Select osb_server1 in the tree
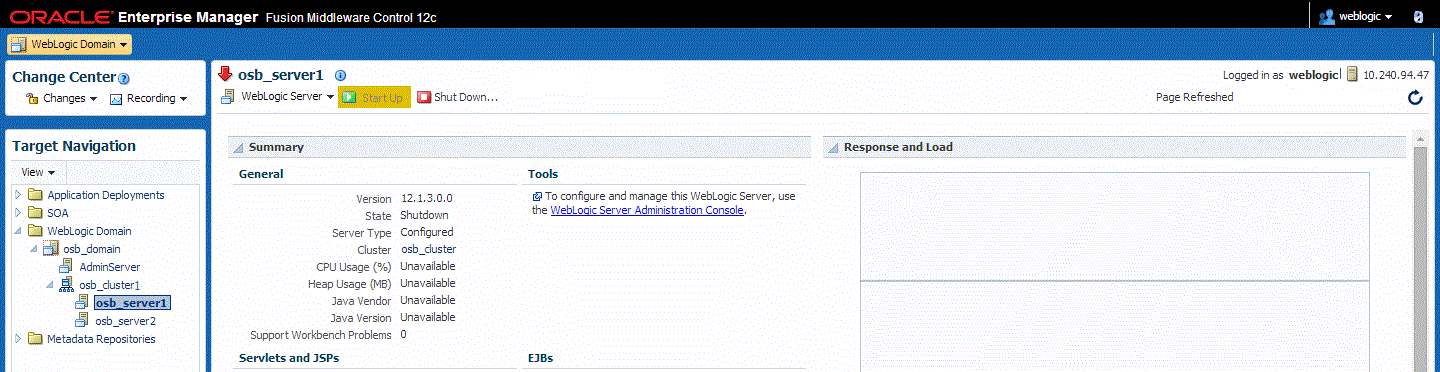Image resolution: width=1440 pixels, height=372 pixels. pos(132,303)
